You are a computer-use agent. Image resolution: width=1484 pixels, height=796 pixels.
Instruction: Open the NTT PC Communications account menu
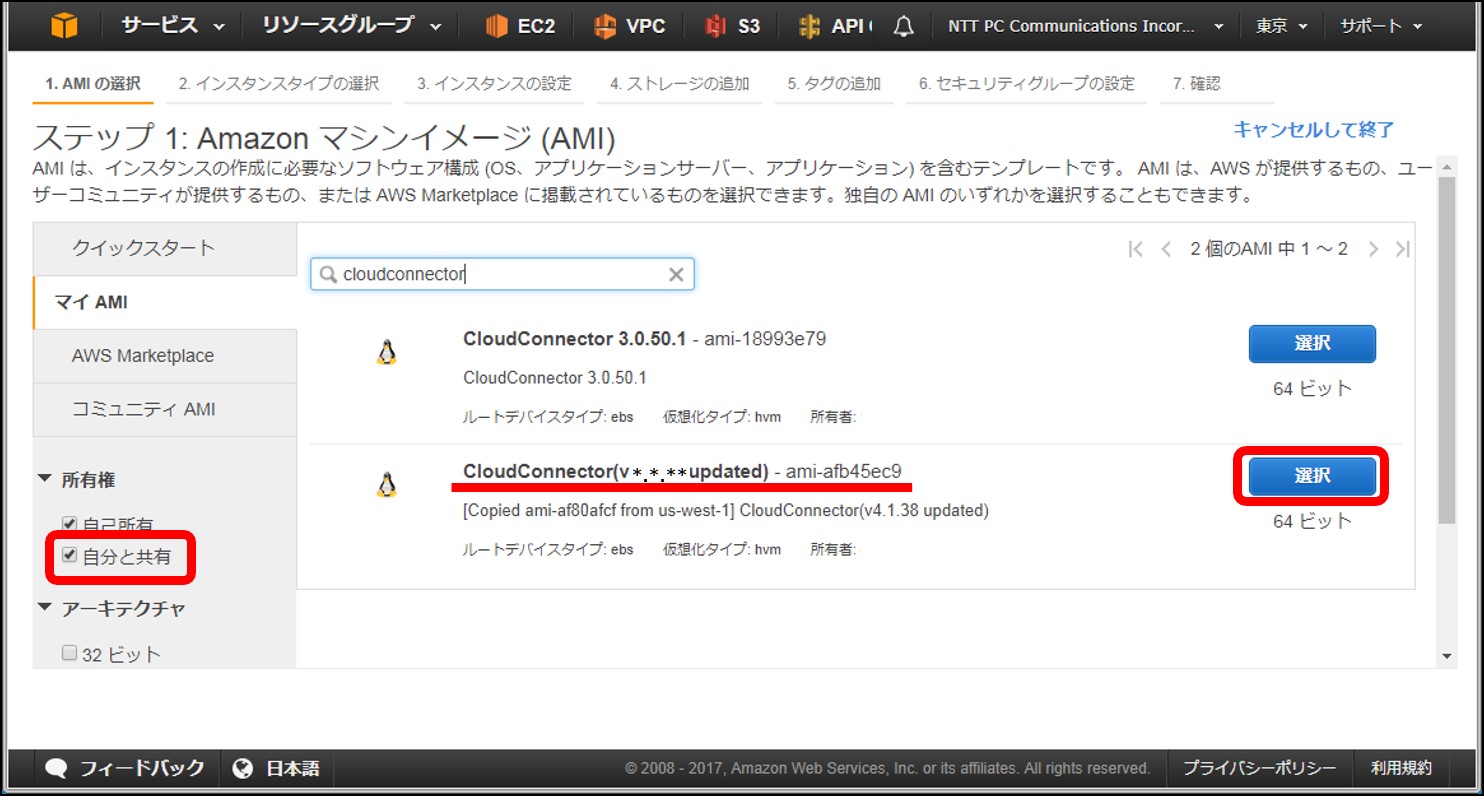(x=1086, y=26)
